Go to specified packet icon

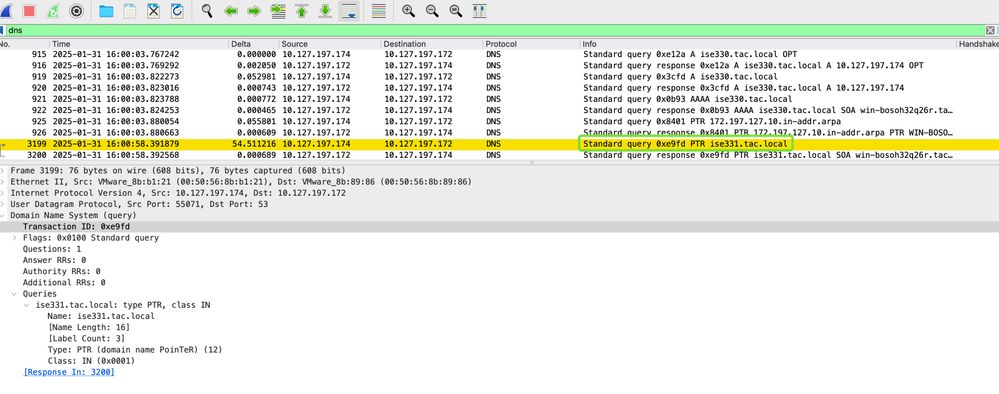click(x=278, y=10)
